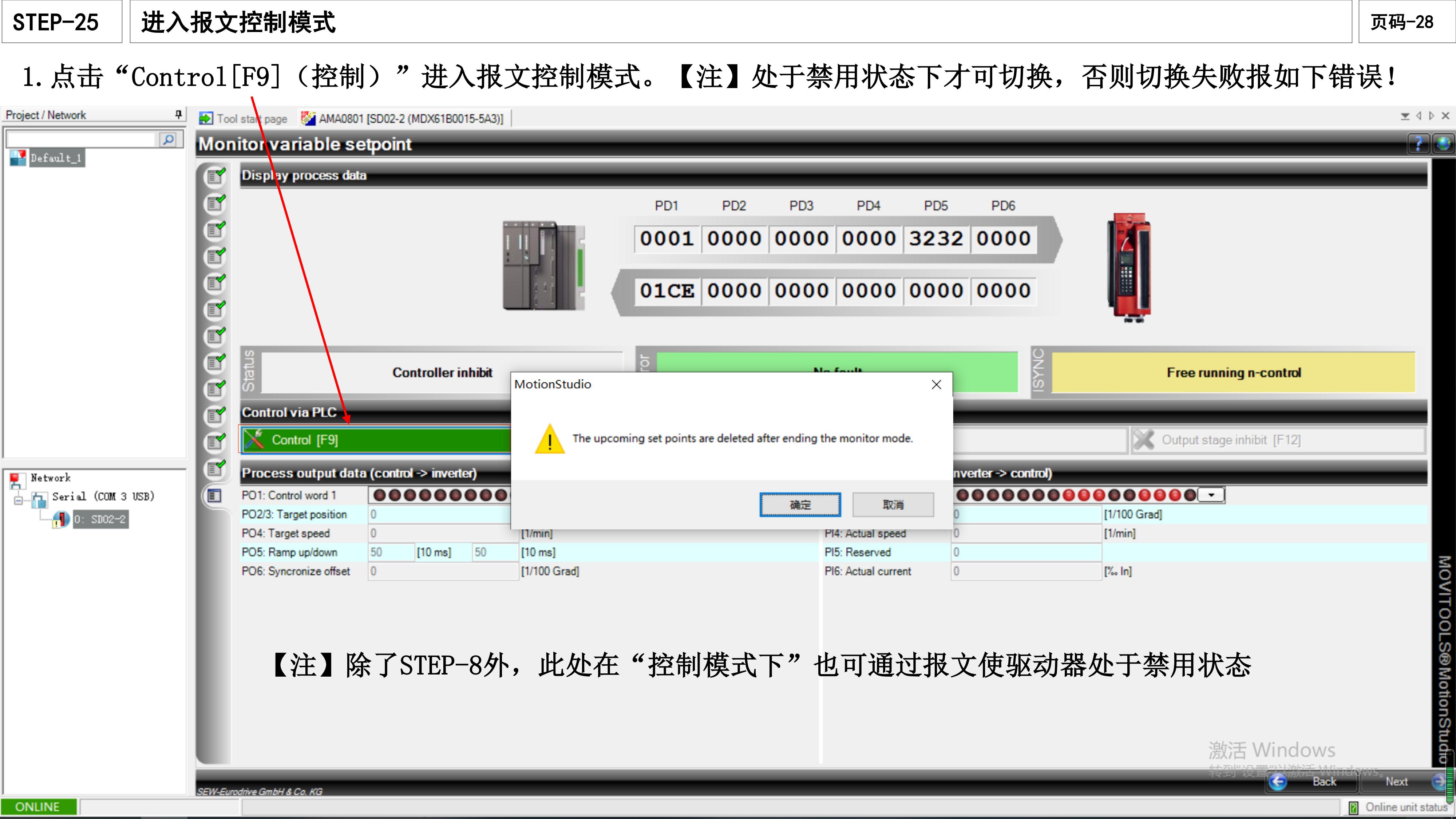The height and width of the screenshot is (819, 1456).
Task: Click the PO6 Syncronize offset field
Action: [443, 571]
